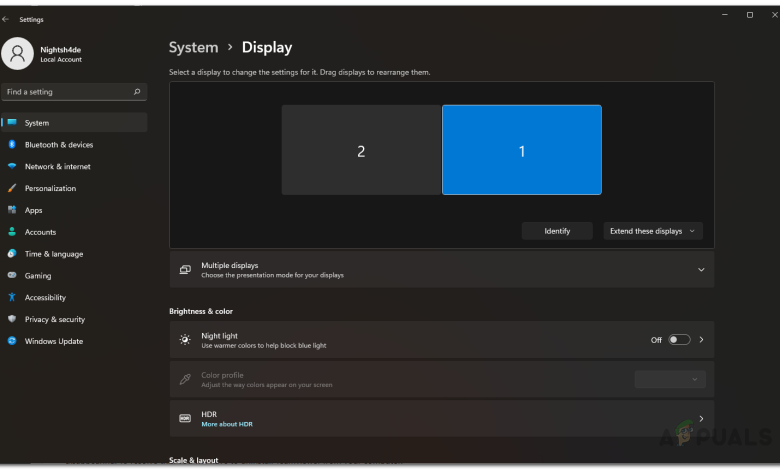Open the Color profile dropdown
The height and width of the screenshot is (470, 780).
[x=670, y=380]
